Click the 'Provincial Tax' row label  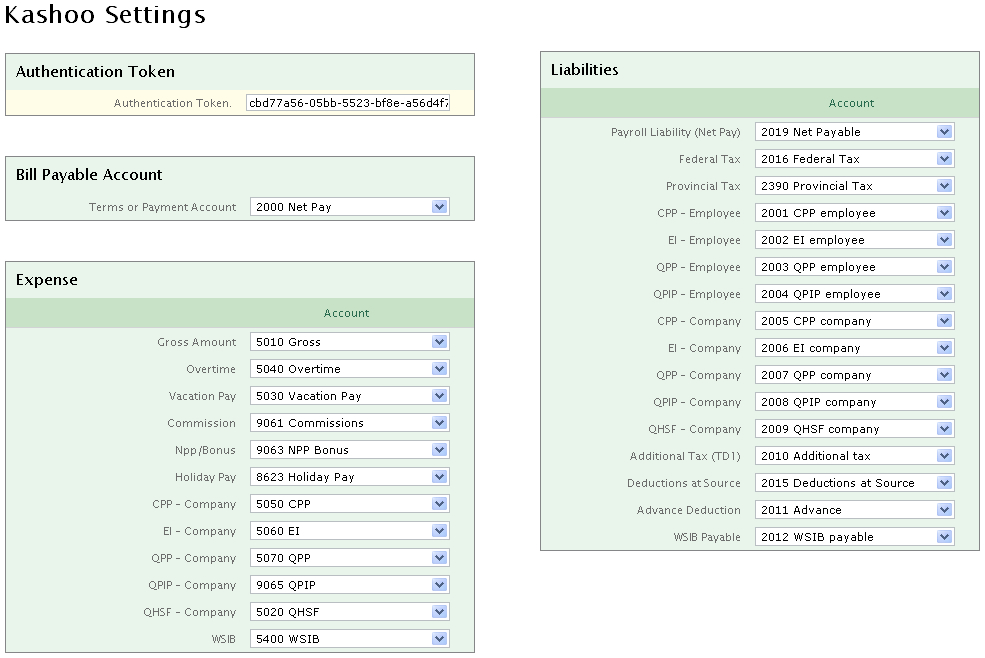[704, 186]
